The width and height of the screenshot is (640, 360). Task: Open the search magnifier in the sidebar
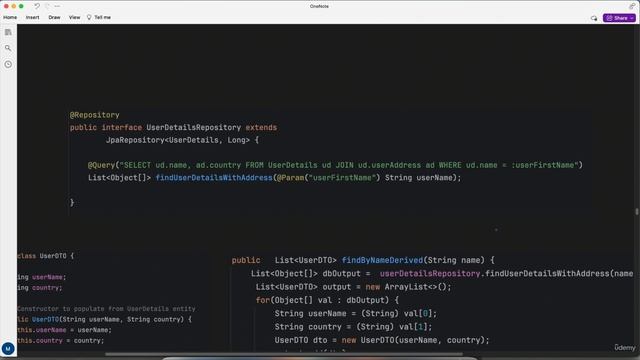(8, 48)
